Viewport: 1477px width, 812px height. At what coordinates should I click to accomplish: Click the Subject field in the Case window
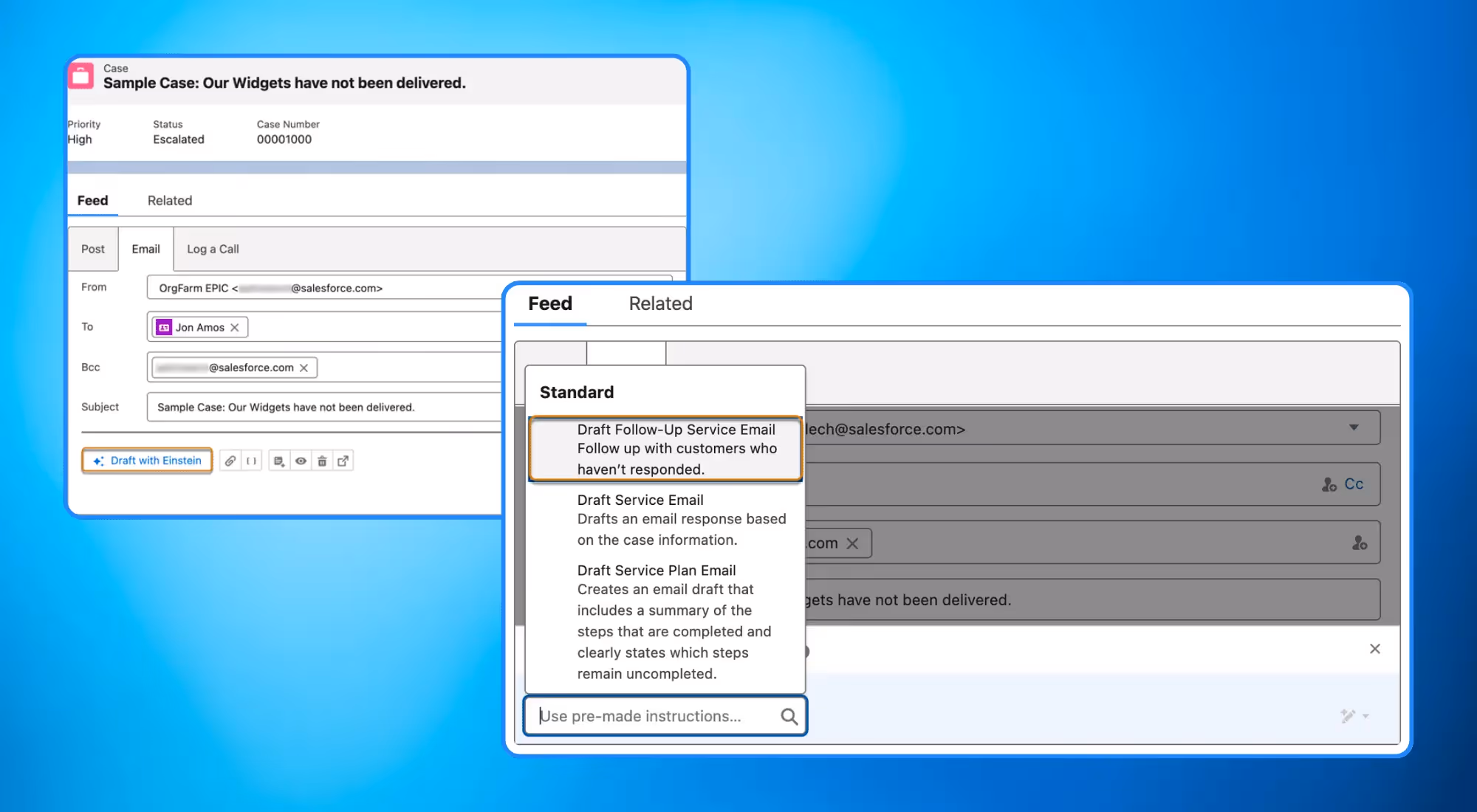325,407
